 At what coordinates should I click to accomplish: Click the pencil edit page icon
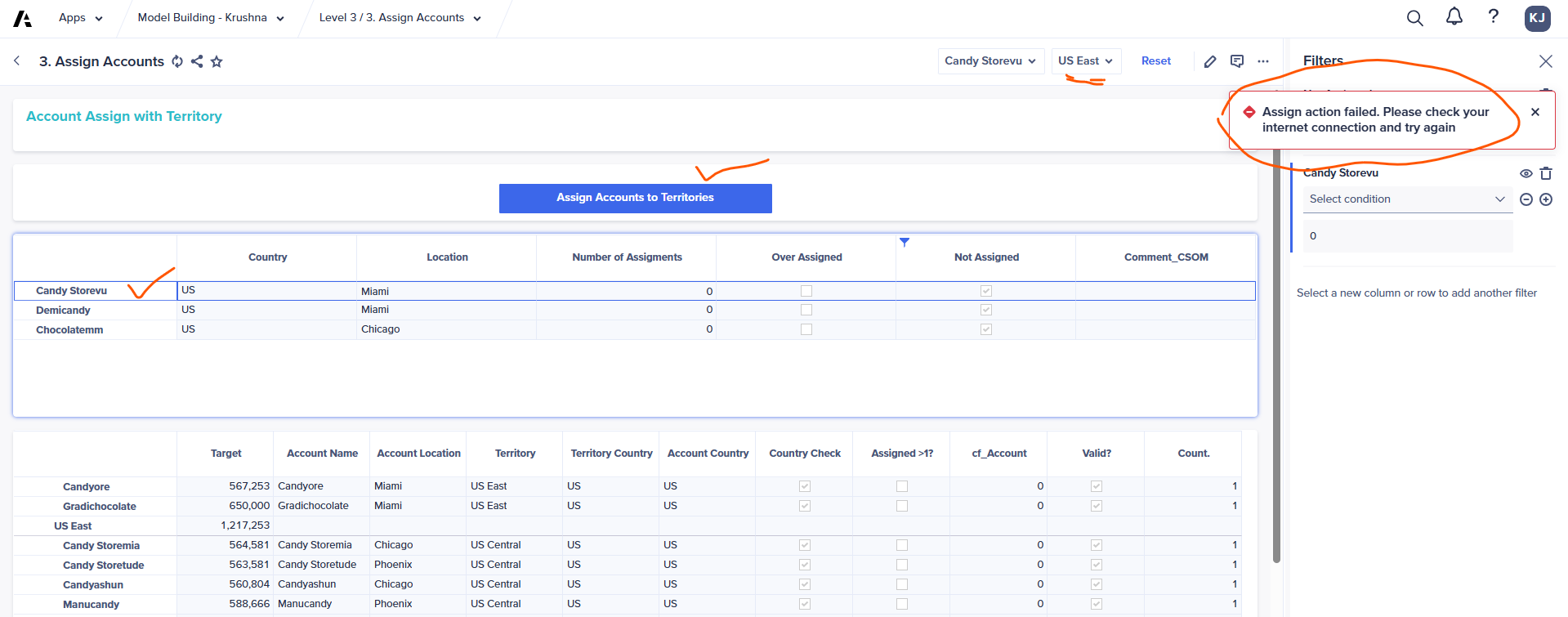1211,61
